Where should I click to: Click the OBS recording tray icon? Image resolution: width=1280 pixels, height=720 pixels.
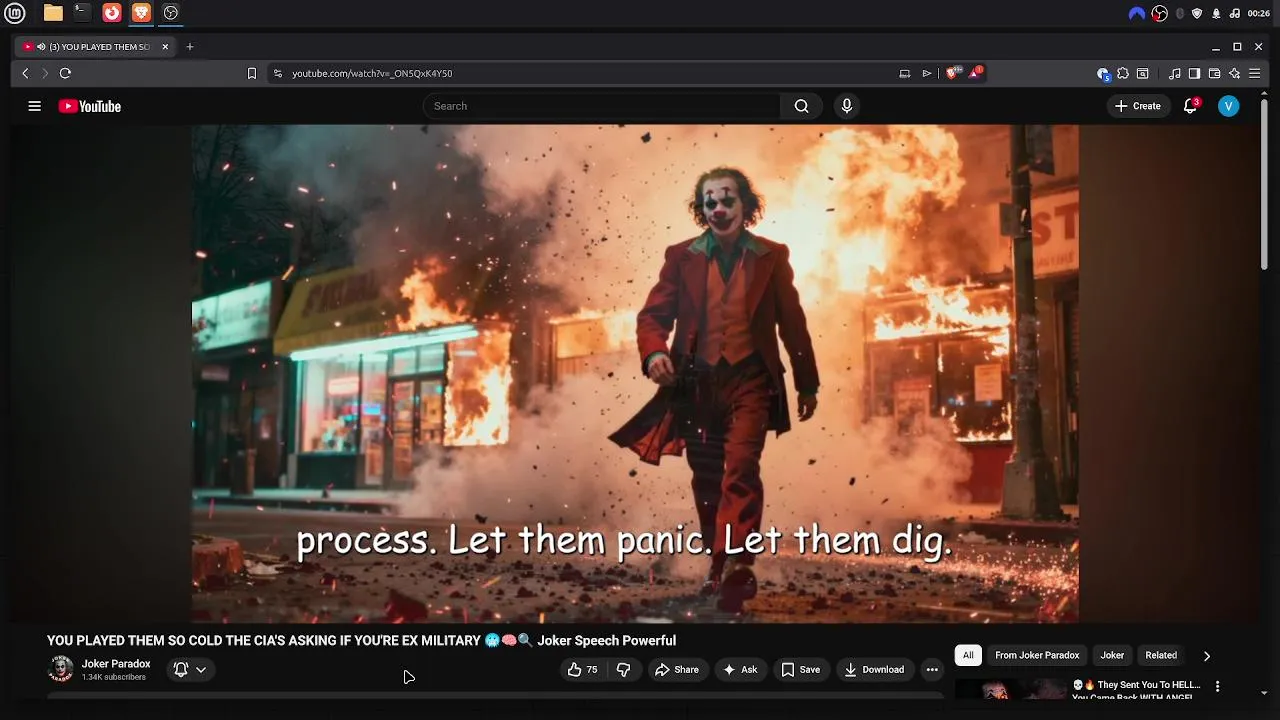1160,13
